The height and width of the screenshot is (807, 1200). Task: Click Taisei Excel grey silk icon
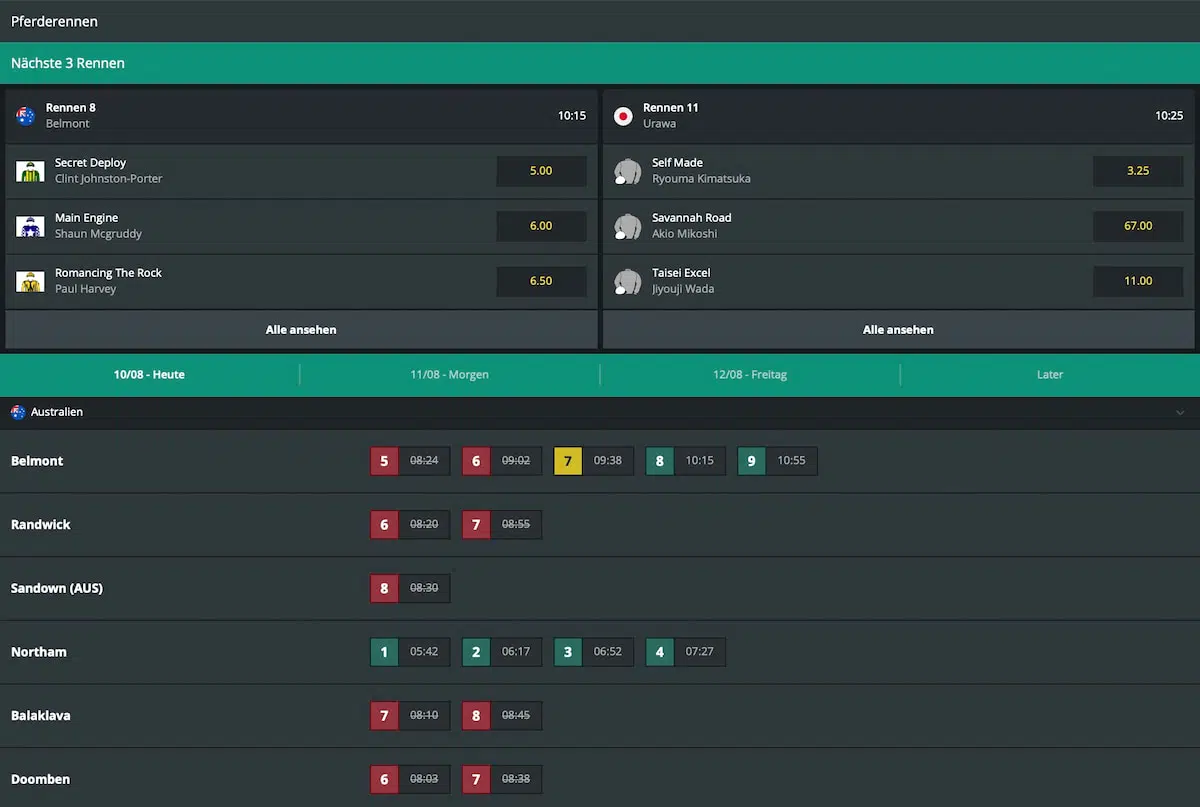click(627, 281)
